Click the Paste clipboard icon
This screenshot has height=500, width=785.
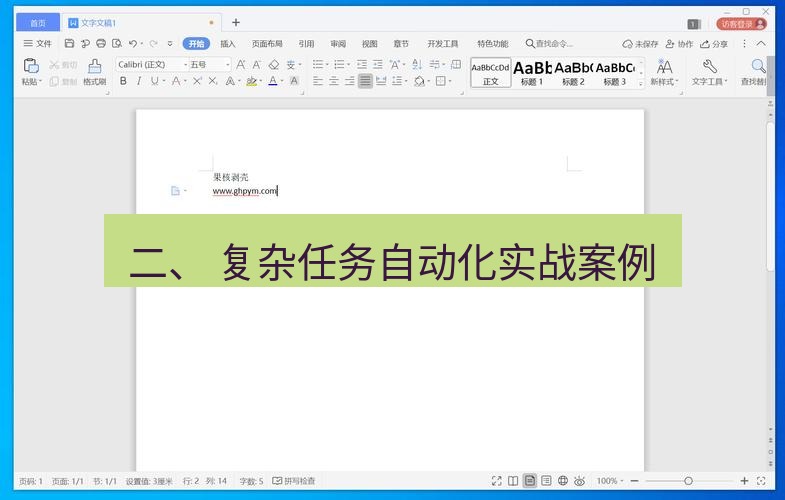tap(31, 66)
